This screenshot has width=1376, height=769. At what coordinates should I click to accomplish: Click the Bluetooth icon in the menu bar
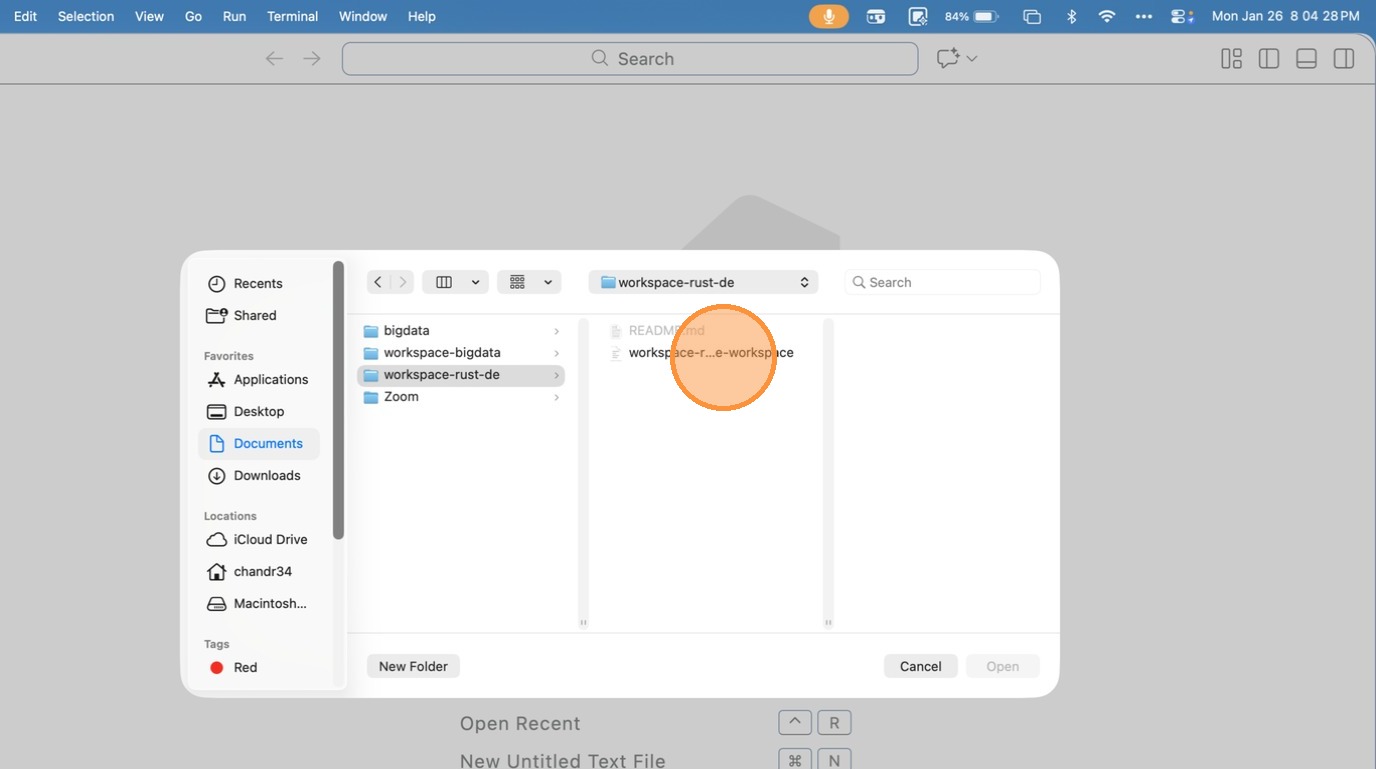point(1071,16)
